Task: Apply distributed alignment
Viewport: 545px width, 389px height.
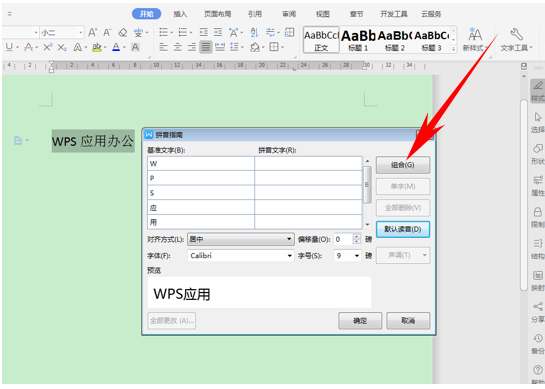Action: click(220, 47)
